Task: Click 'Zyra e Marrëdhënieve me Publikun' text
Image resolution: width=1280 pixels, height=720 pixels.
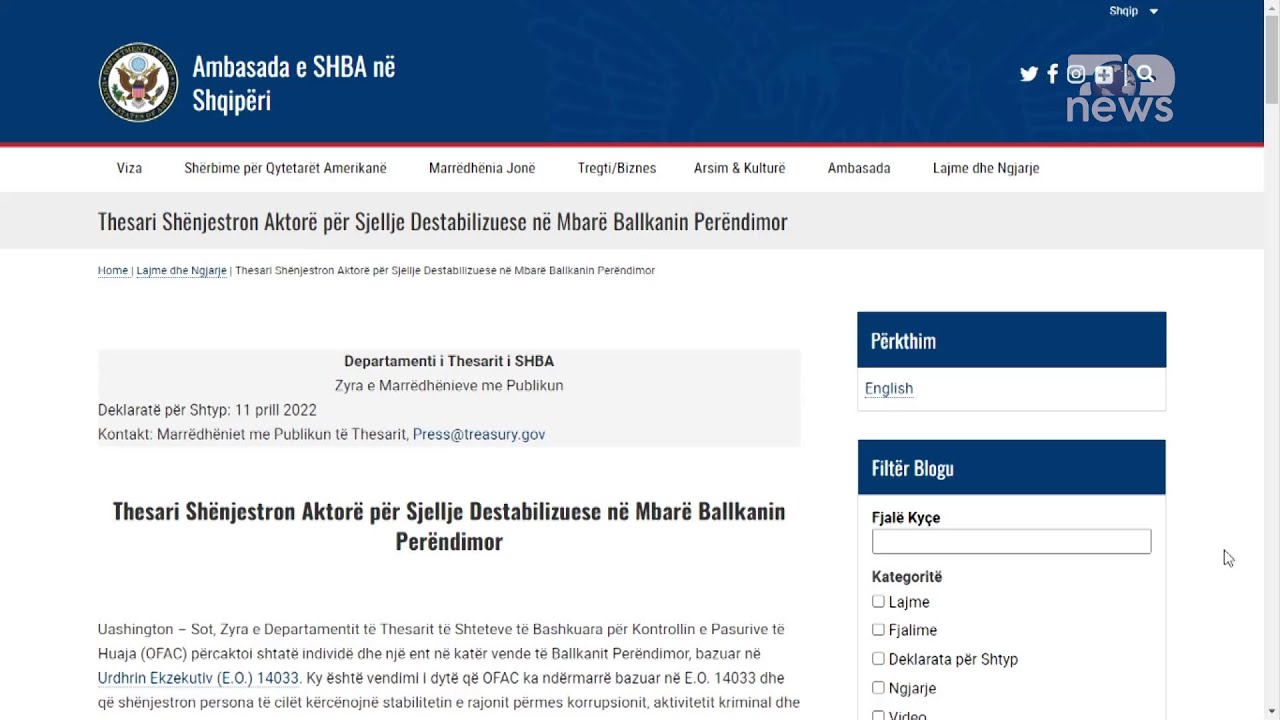Action: coord(449,385)
